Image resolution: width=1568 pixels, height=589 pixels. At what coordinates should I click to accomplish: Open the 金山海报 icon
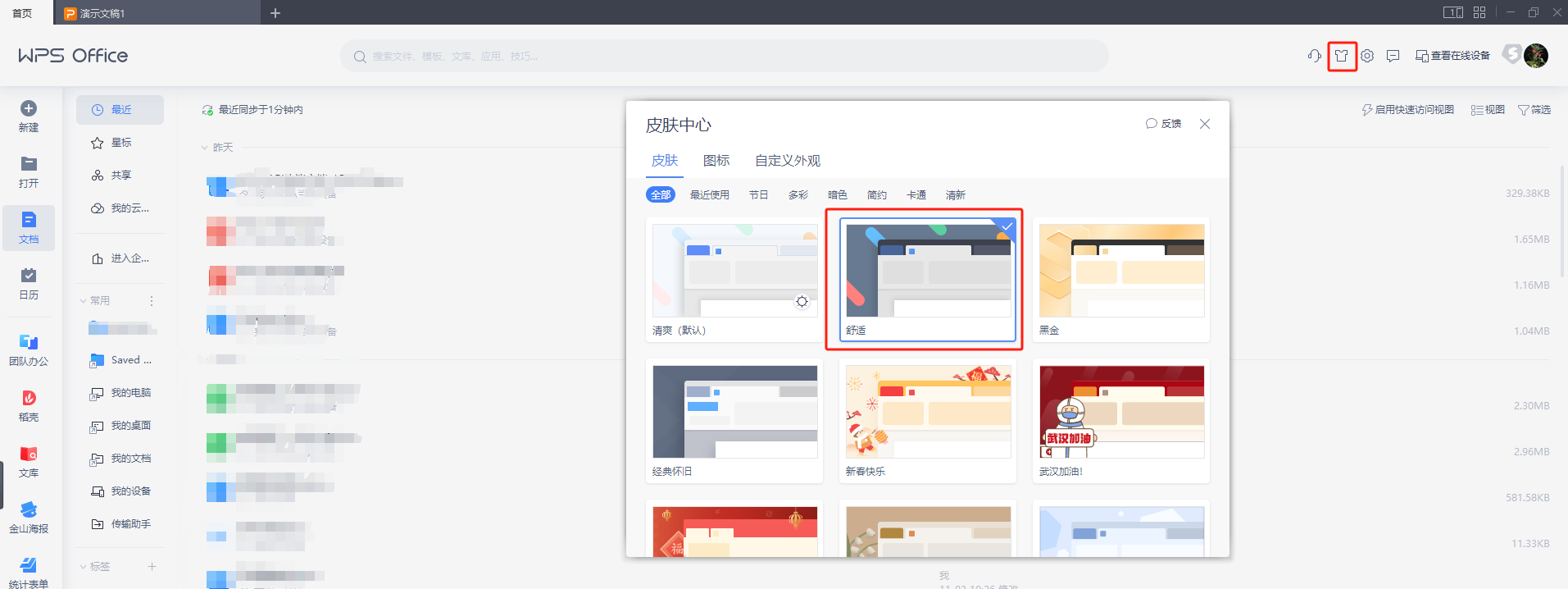[29, 509]
